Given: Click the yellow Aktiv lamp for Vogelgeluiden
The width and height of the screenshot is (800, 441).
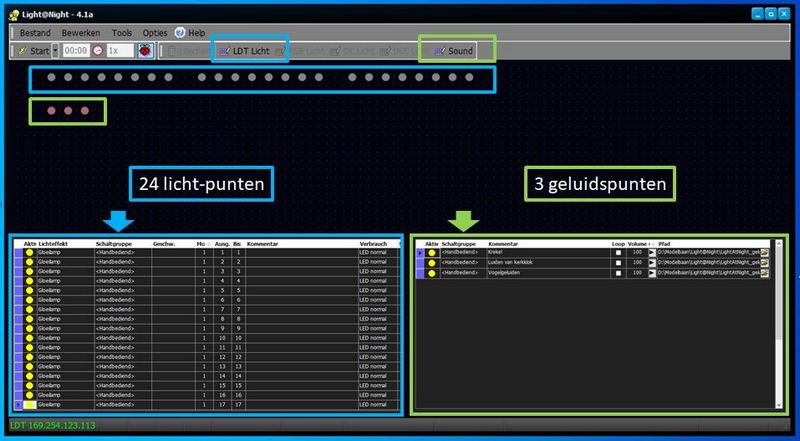Looking at the screenshot, I should [432, 273].
